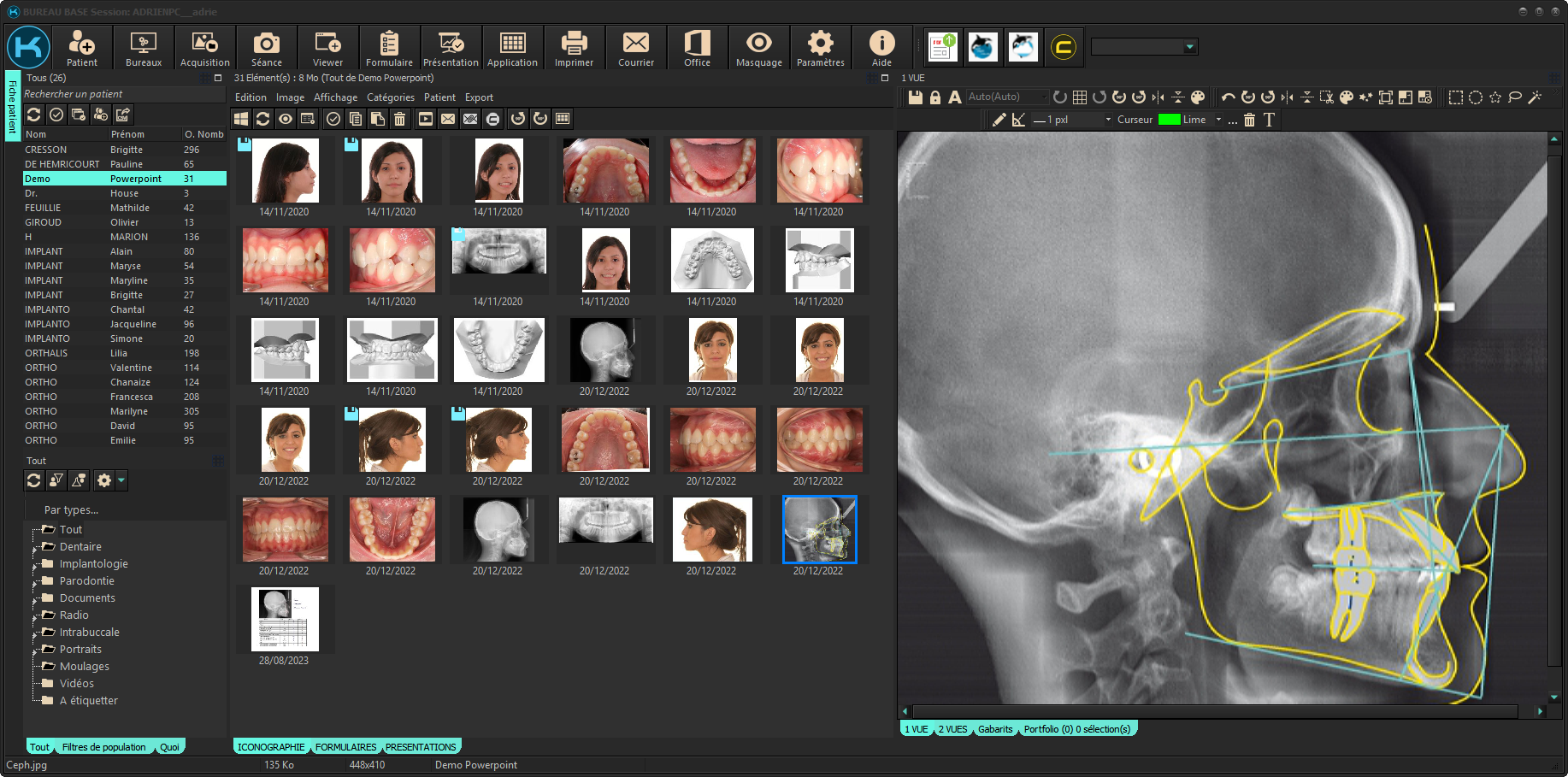The height and width of the screenshot is (777, 1568).
Task: Select the text tool in the drawing toolbar
Action: 1269,120
